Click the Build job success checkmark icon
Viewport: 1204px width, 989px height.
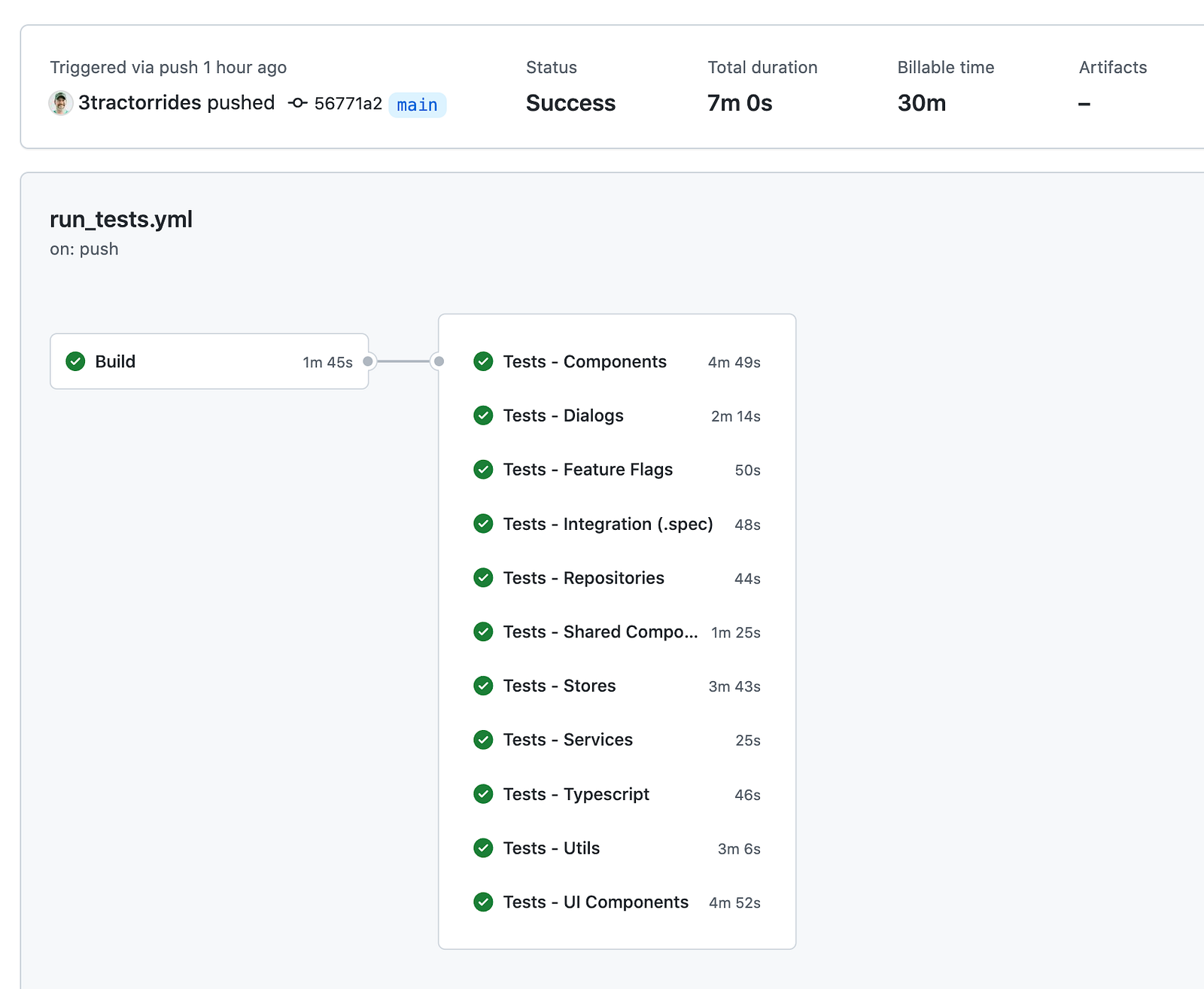(75, 361)
